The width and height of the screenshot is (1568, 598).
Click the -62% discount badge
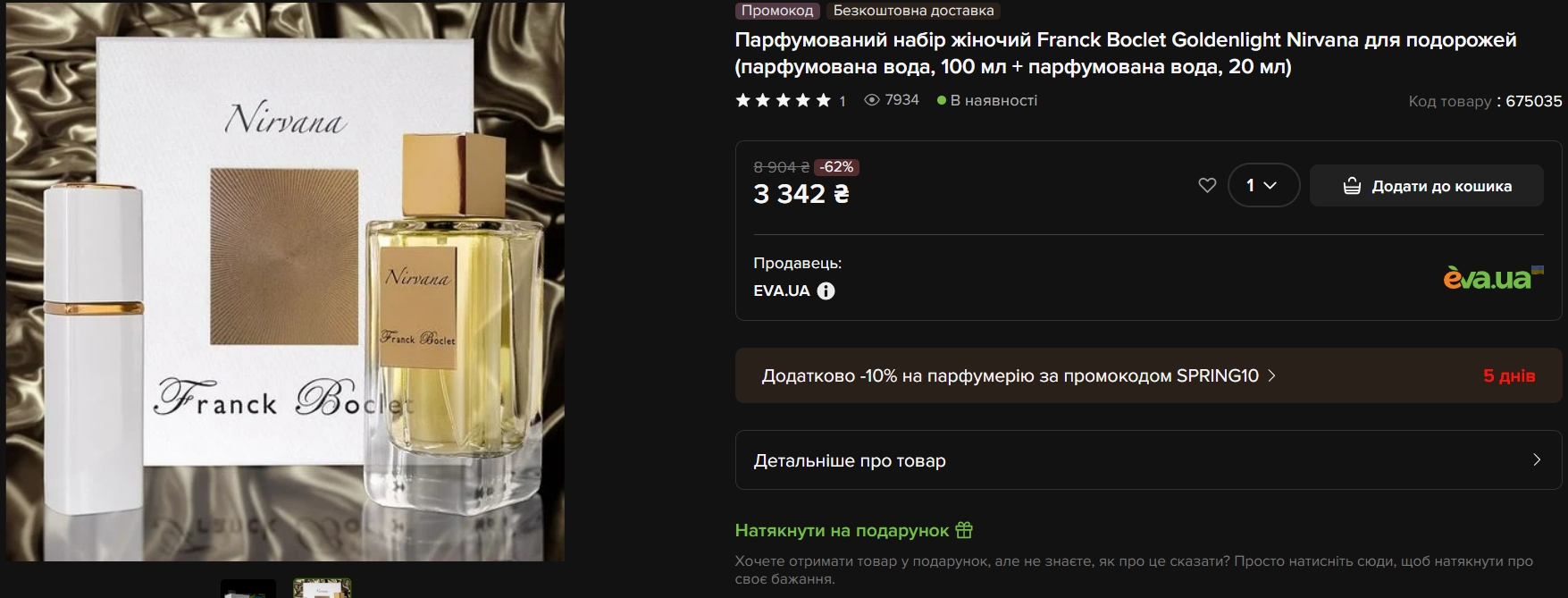837,167
